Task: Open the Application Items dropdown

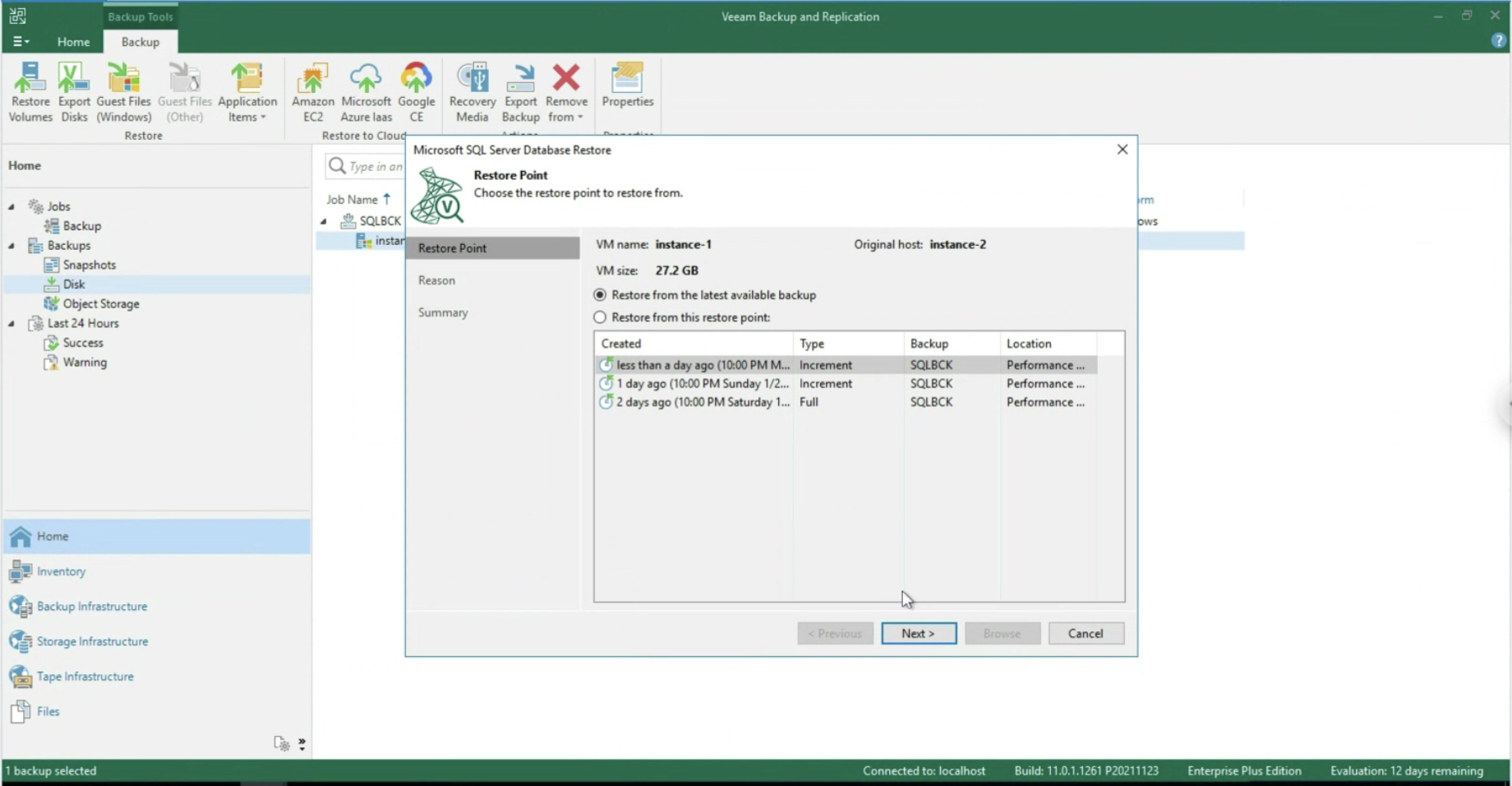Action: click(x=247, y=92)
